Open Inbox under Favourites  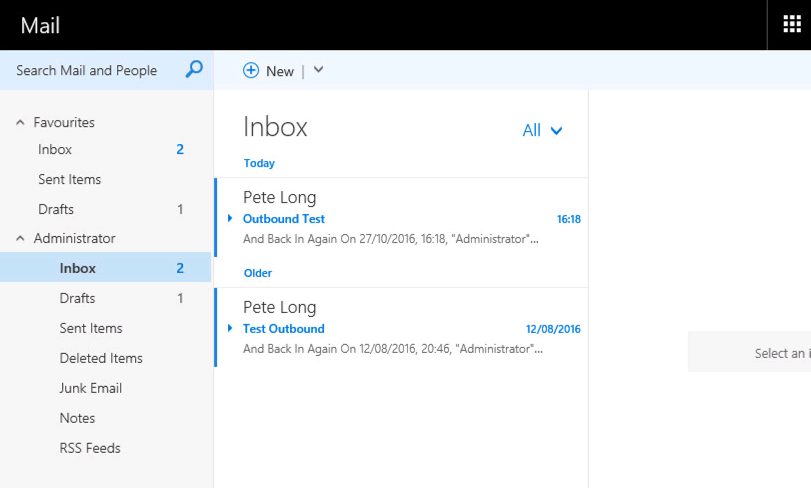click(x=55, y=149)
